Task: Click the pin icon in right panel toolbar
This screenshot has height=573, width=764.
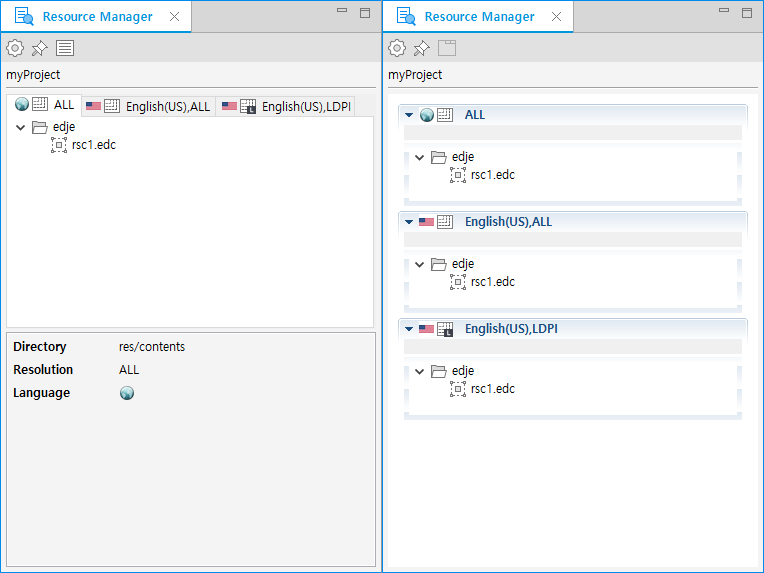Action: tap(422, 48)
